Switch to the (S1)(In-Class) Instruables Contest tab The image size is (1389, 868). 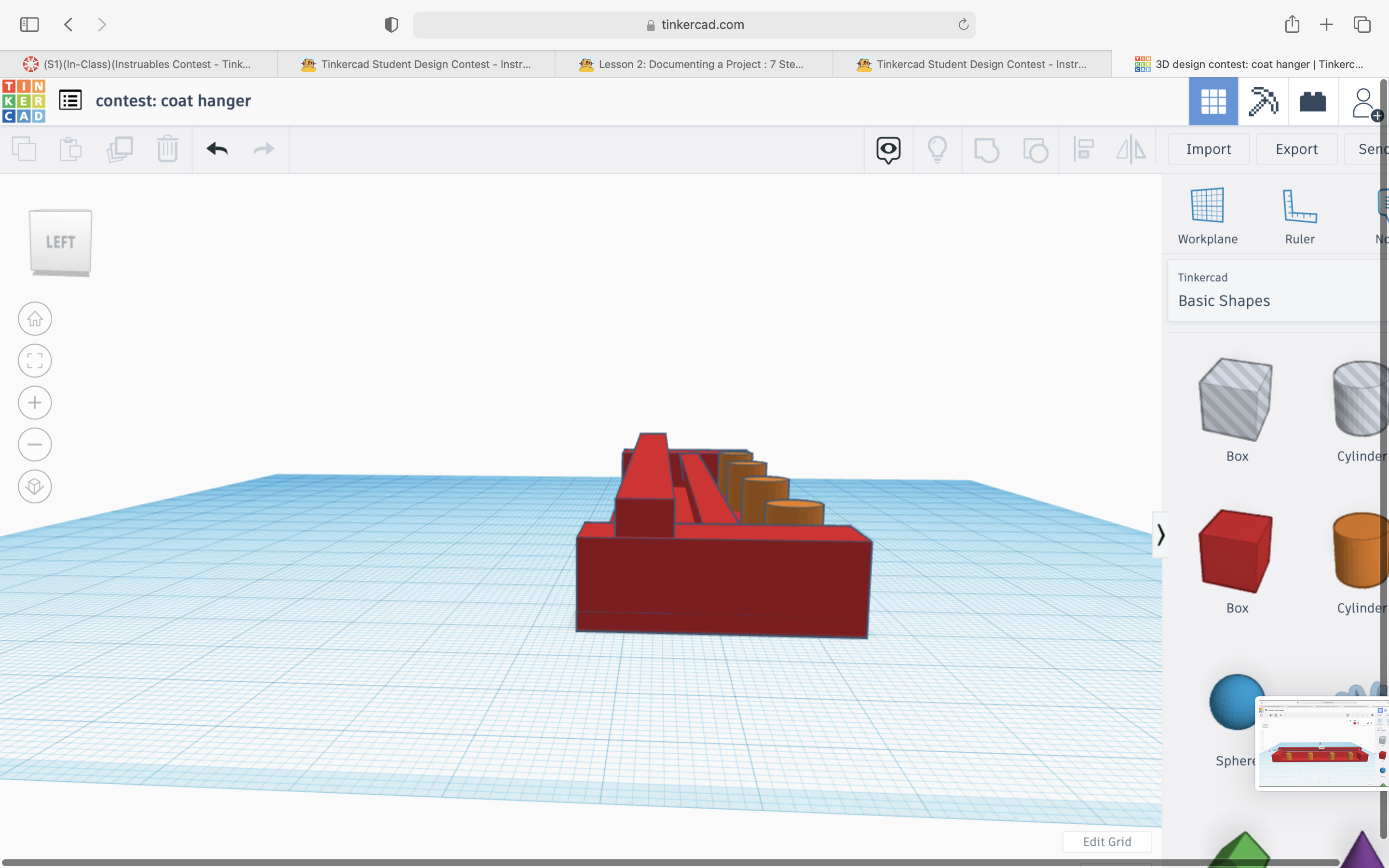tap(138, 64)
